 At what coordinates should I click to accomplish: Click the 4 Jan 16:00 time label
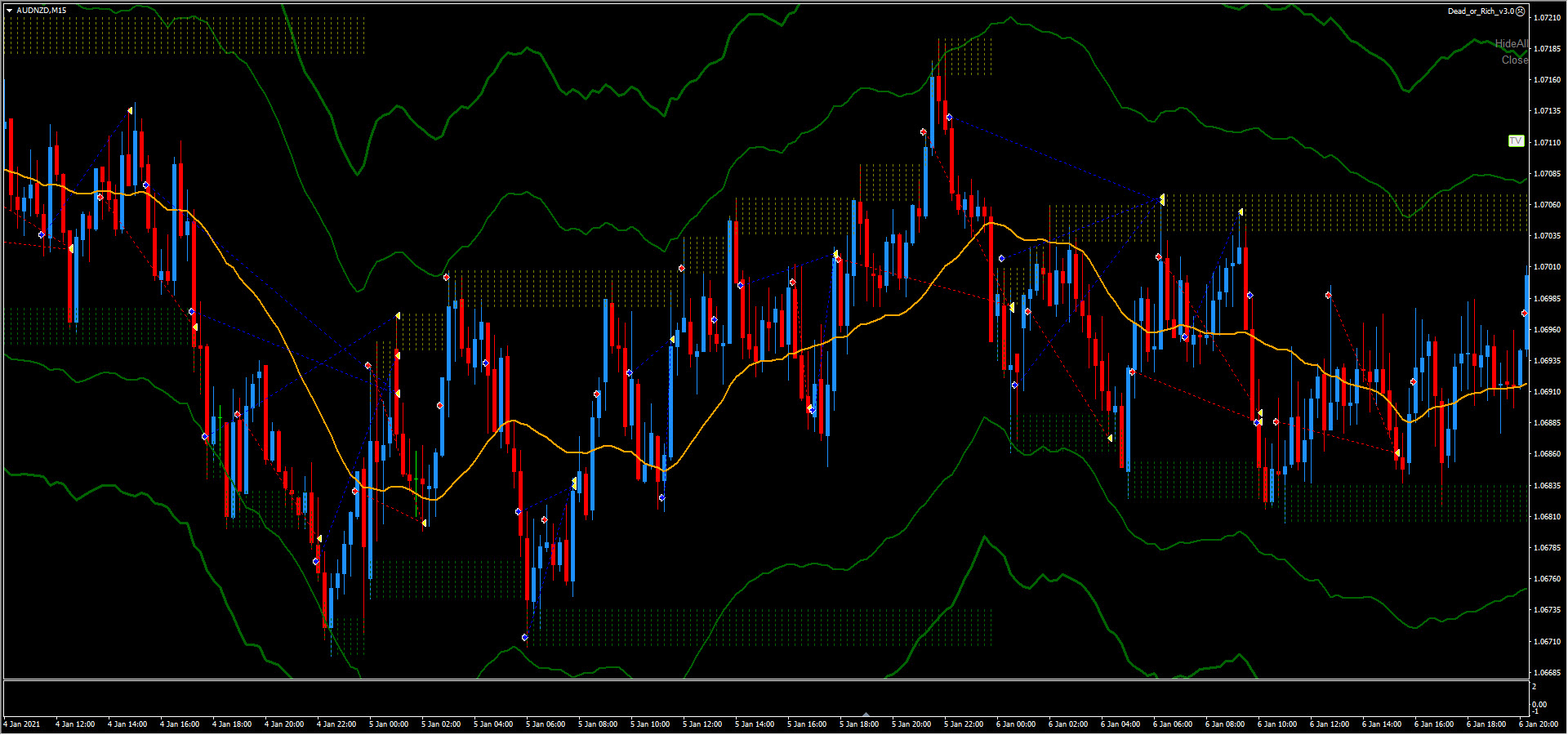[x=180, y=724]
